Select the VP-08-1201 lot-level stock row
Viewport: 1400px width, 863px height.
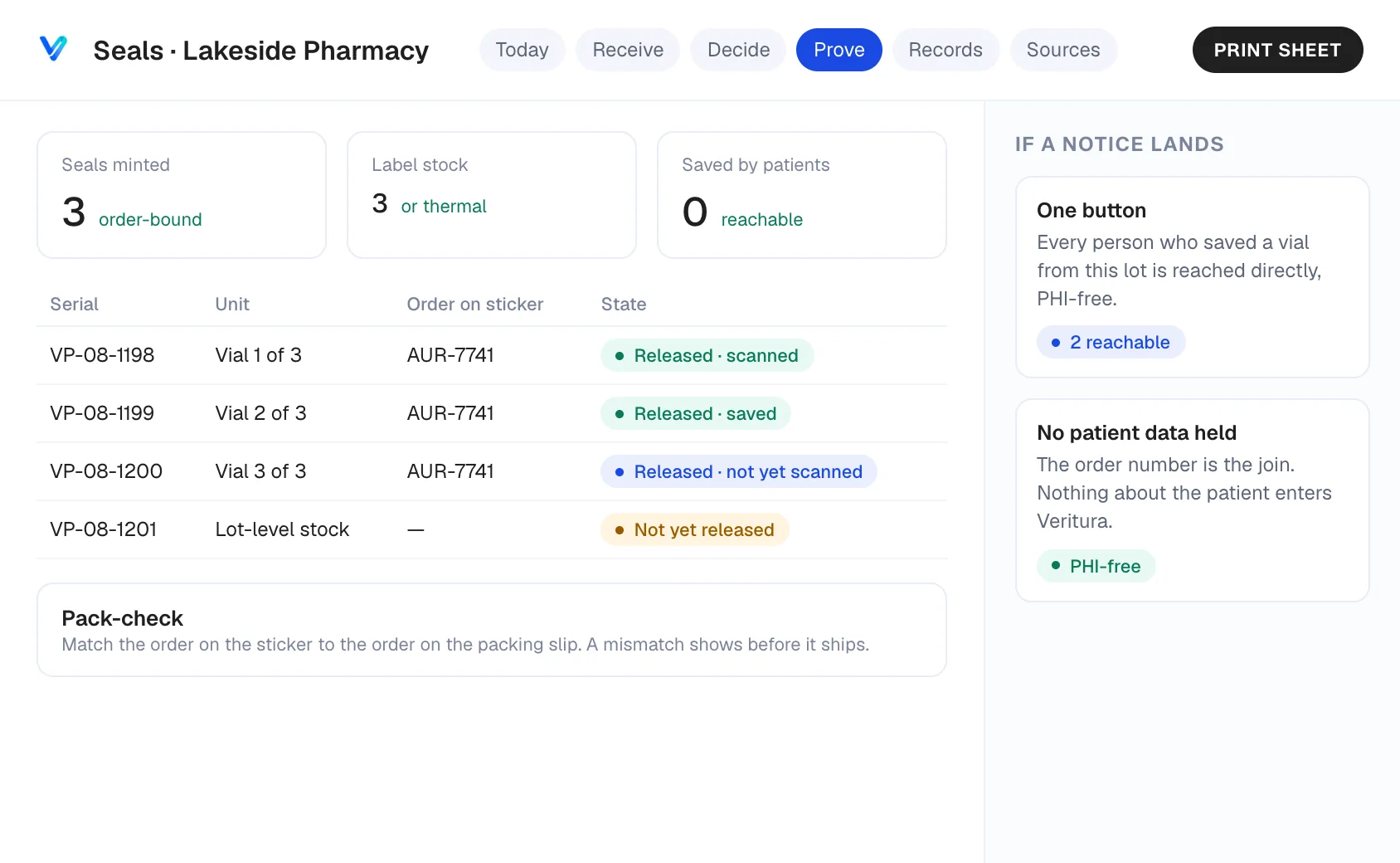[492, 529]
